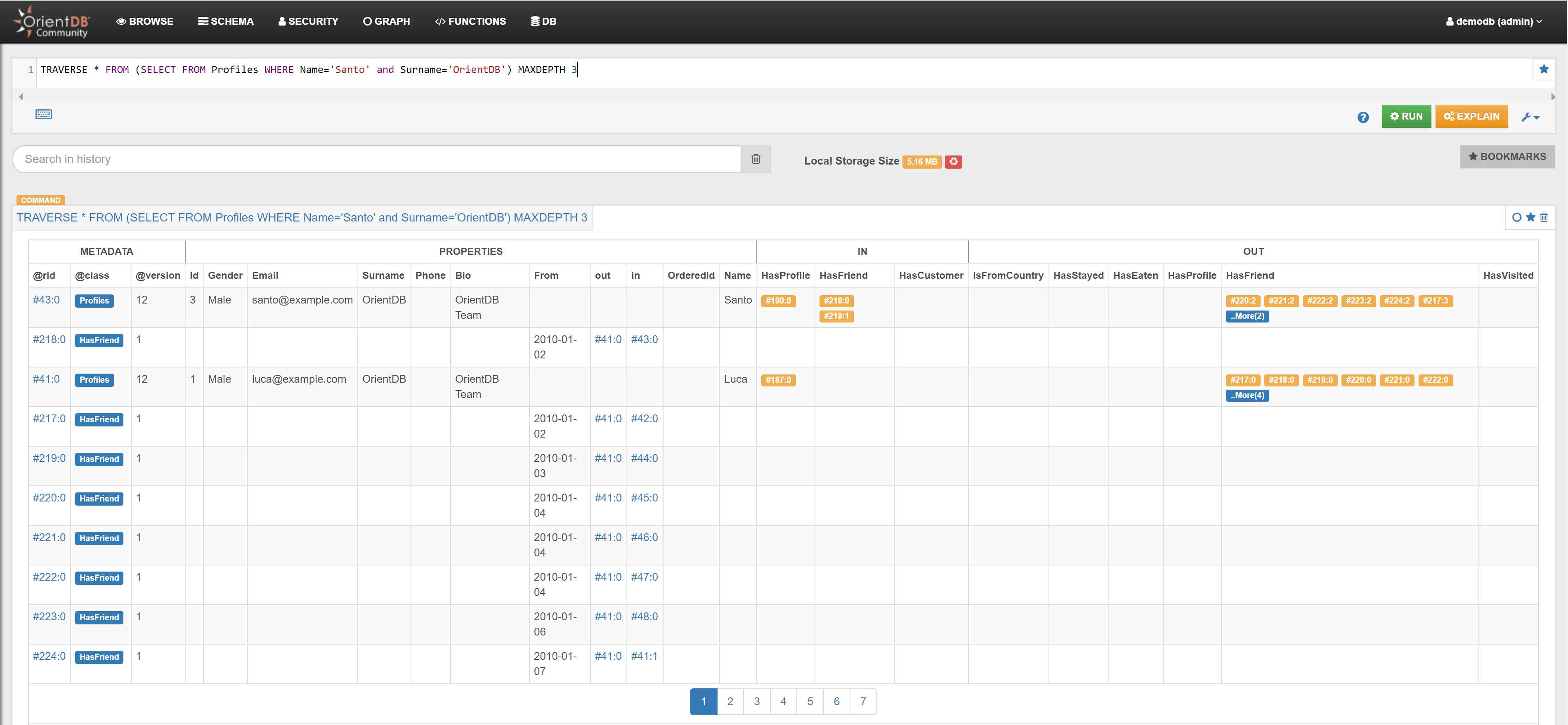Open record link #43:0
1568x725 pixels.
(x=46, y=300)
